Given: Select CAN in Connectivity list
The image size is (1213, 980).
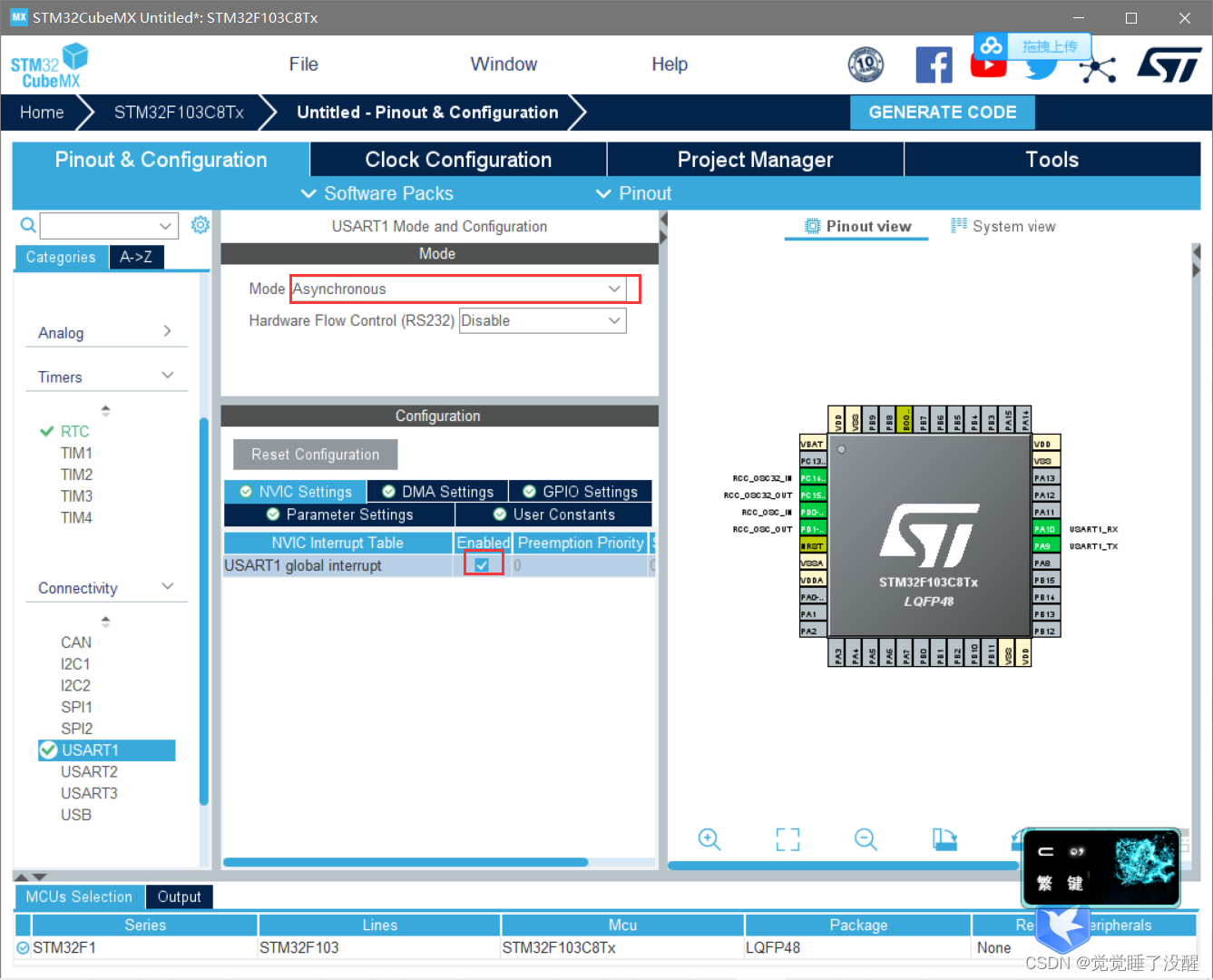Looking at the screenshot, I should point(76,642).
